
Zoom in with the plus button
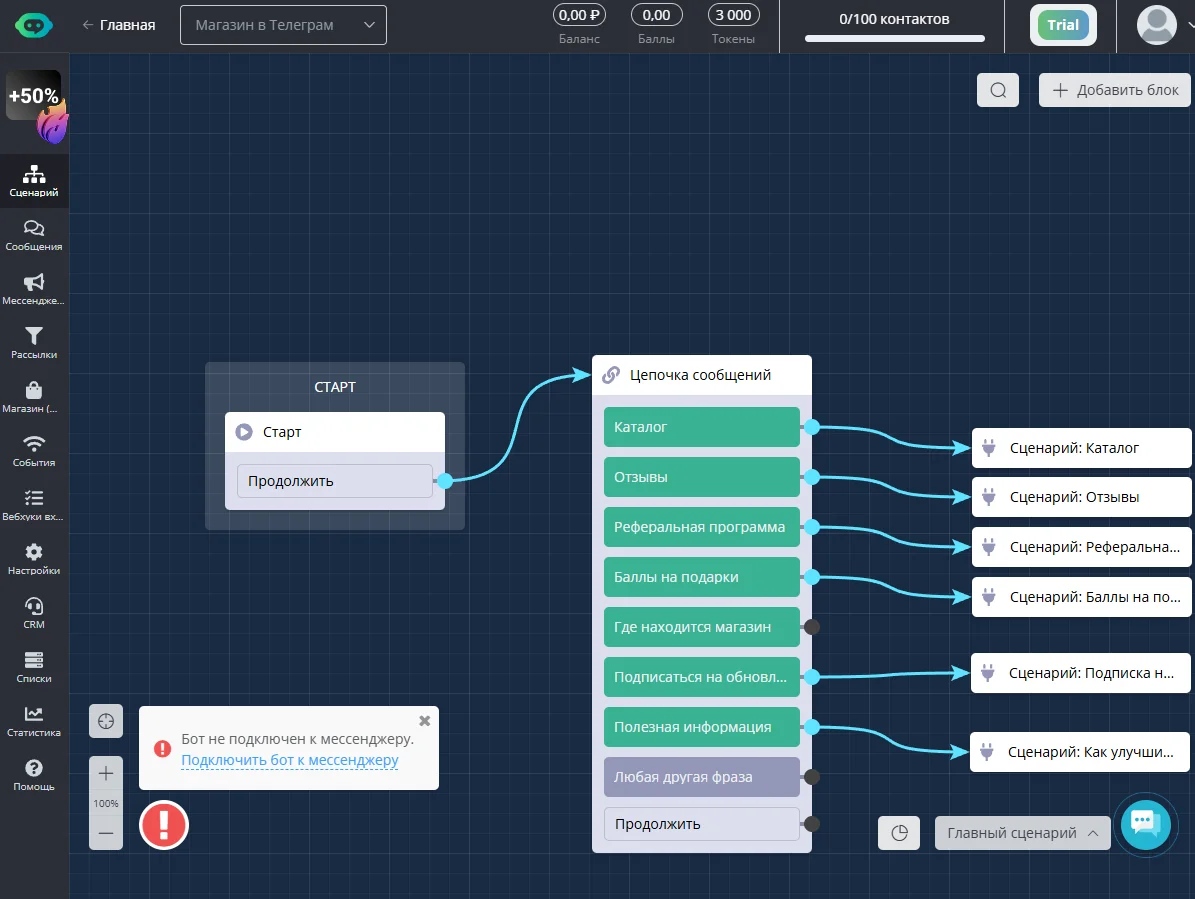coord(106,773)
